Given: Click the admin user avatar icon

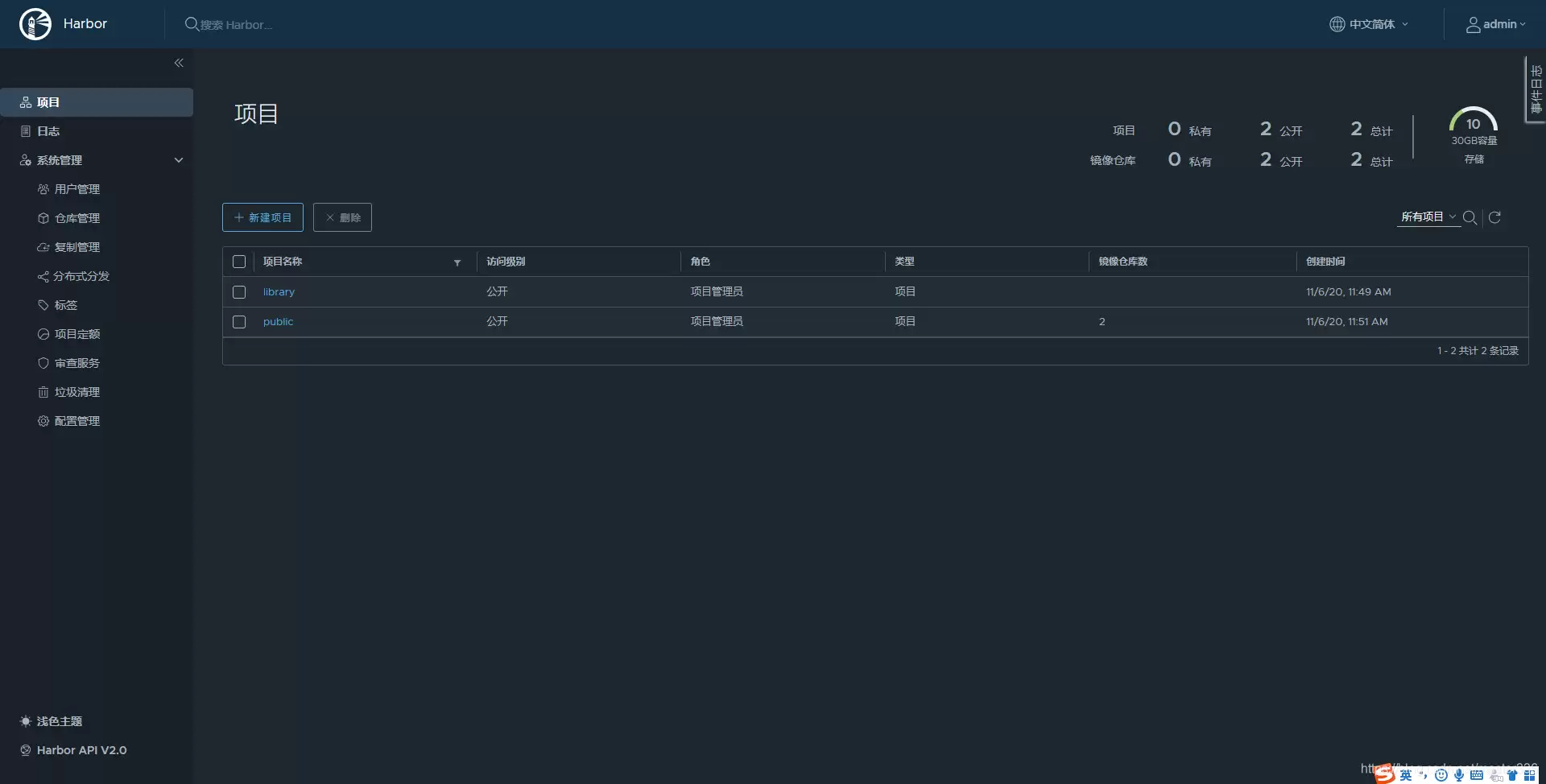Looking at the screenshot, I should pos(1473,25).
